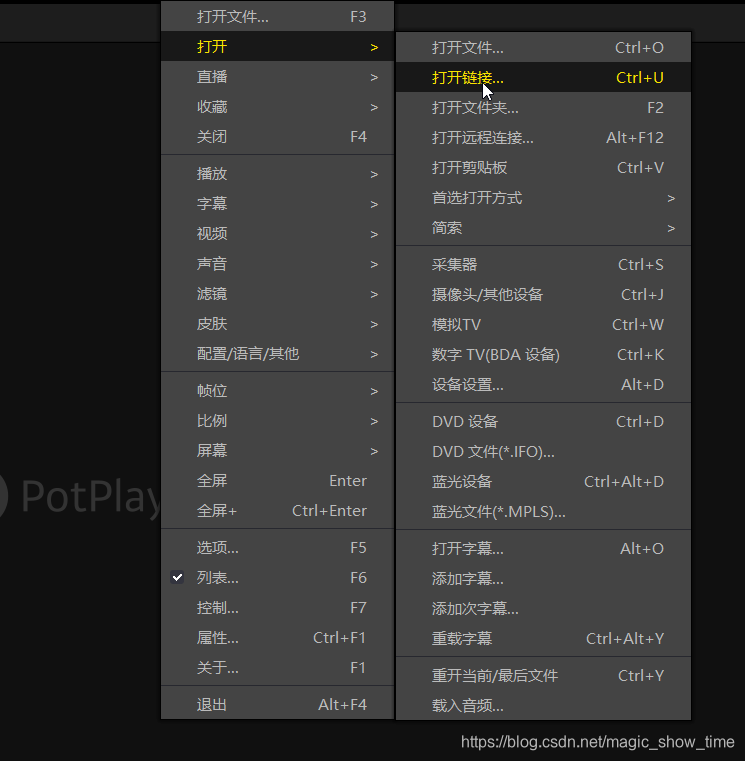Click 打开文件... with F3 shortcut

pos(277,17)
